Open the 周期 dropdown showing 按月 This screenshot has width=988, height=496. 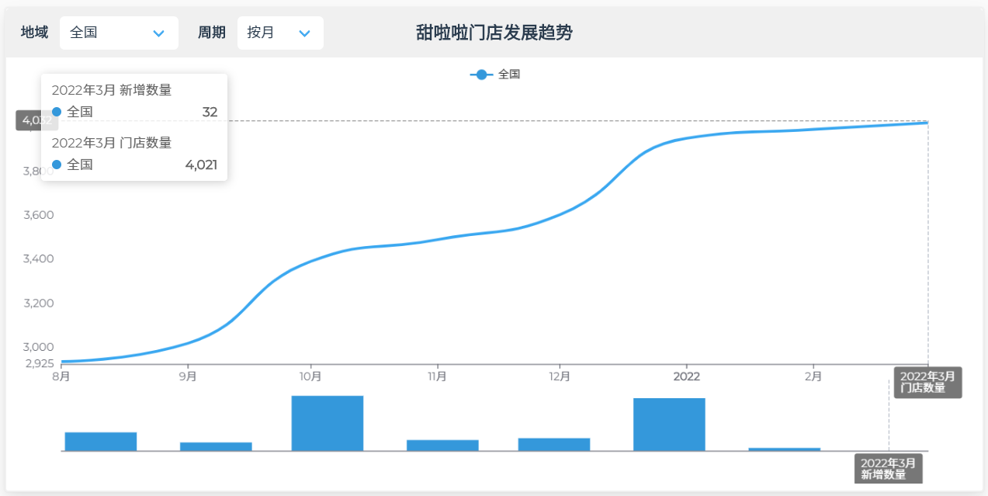(279, 33)
